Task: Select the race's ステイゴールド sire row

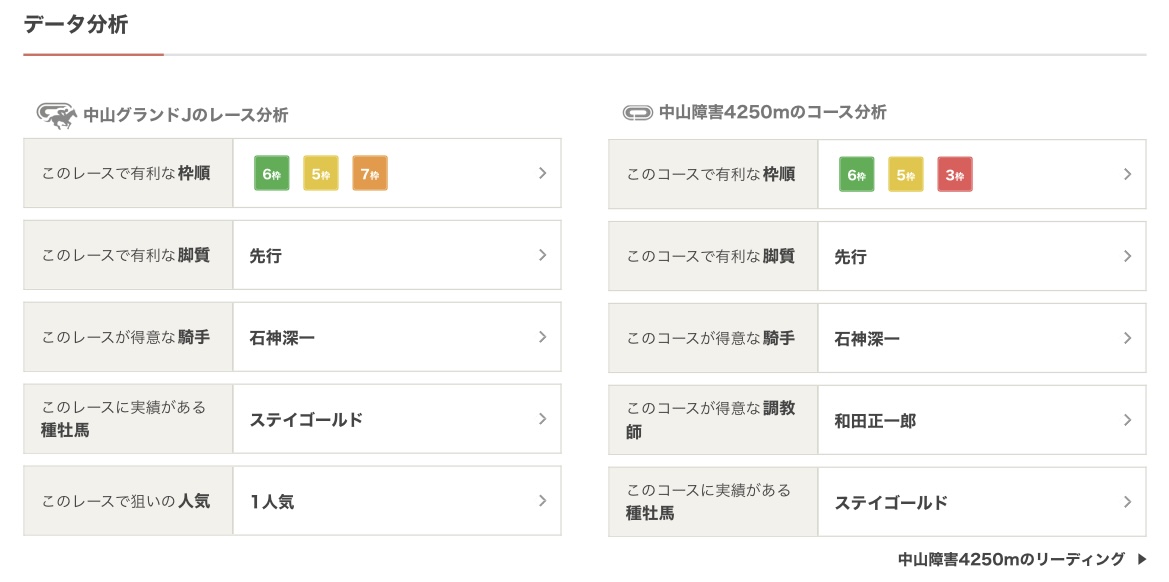Action: click(306, 420)
